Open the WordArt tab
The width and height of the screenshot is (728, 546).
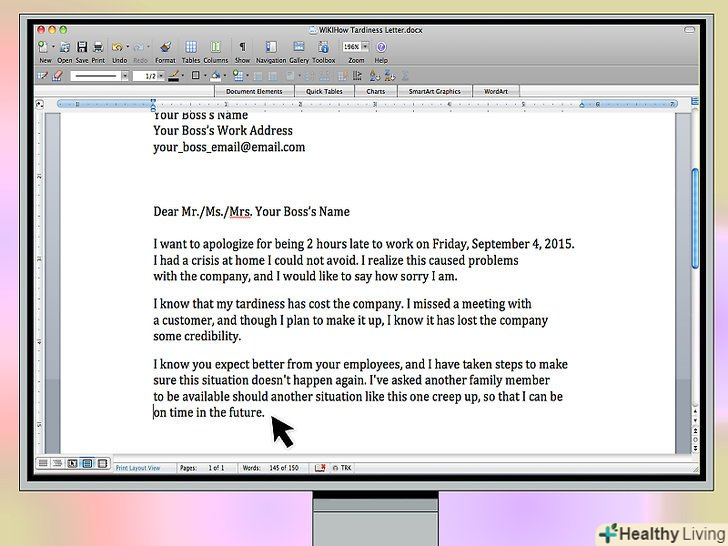(x=496, y=91)
